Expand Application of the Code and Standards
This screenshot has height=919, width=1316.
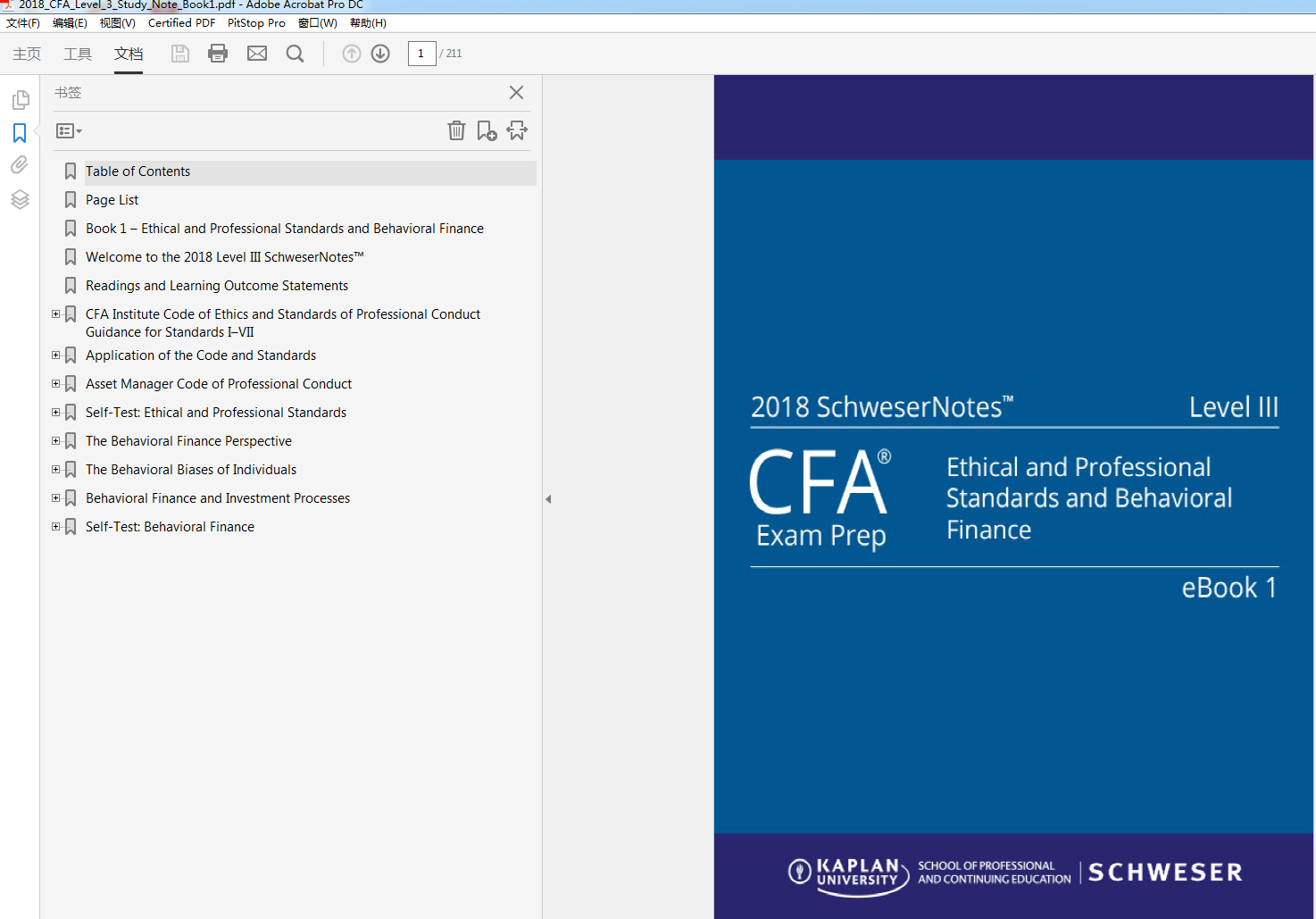point(56,355)
